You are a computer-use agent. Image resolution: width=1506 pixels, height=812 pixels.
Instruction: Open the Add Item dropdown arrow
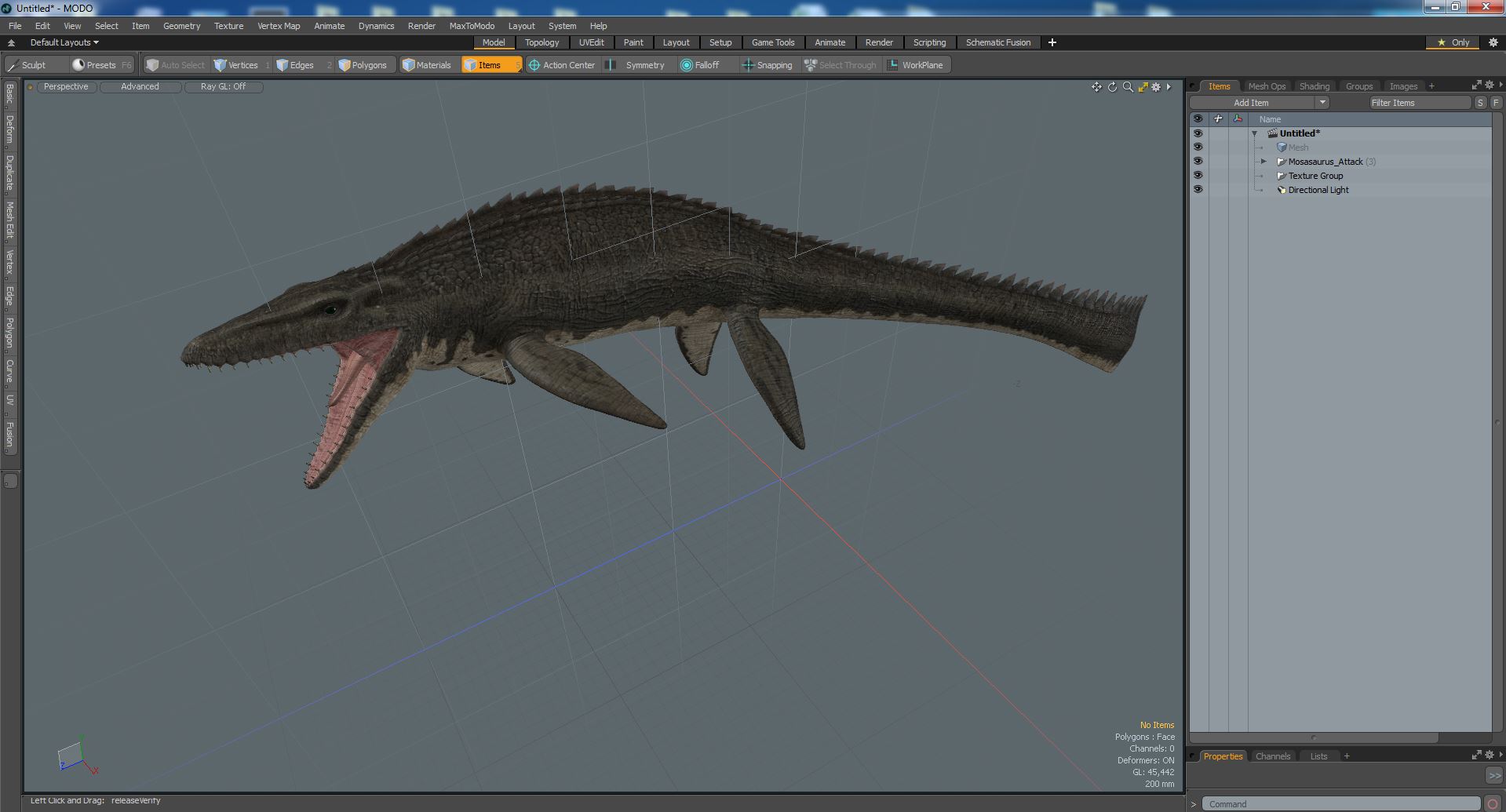[1322, 103]
